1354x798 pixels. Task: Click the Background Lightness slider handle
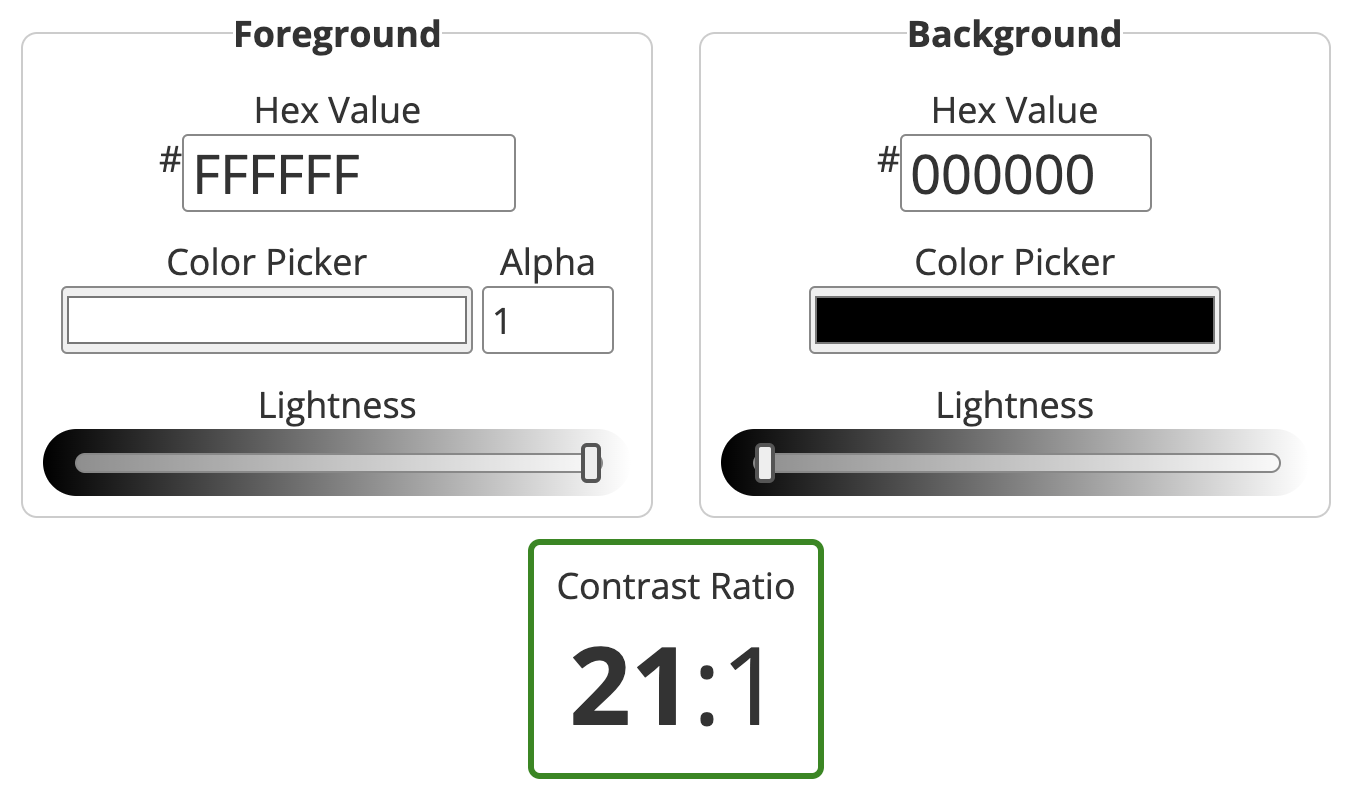click(764, 462)
